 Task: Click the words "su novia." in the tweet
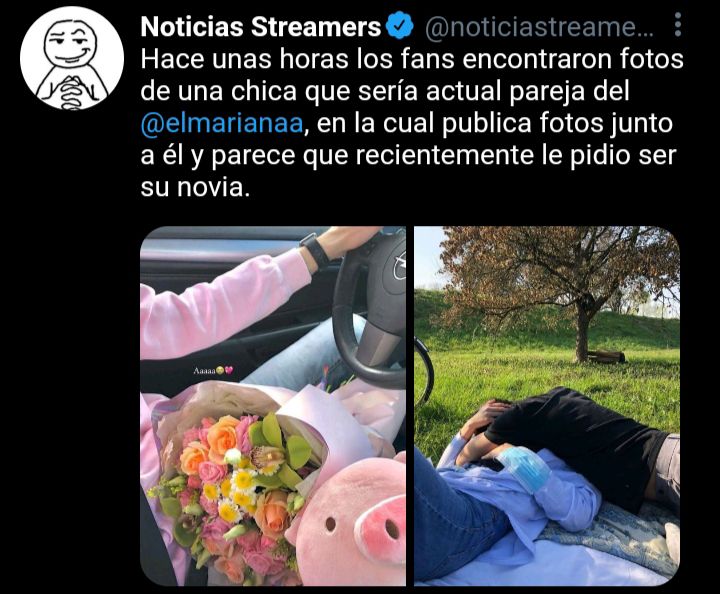tap(196, 187)
